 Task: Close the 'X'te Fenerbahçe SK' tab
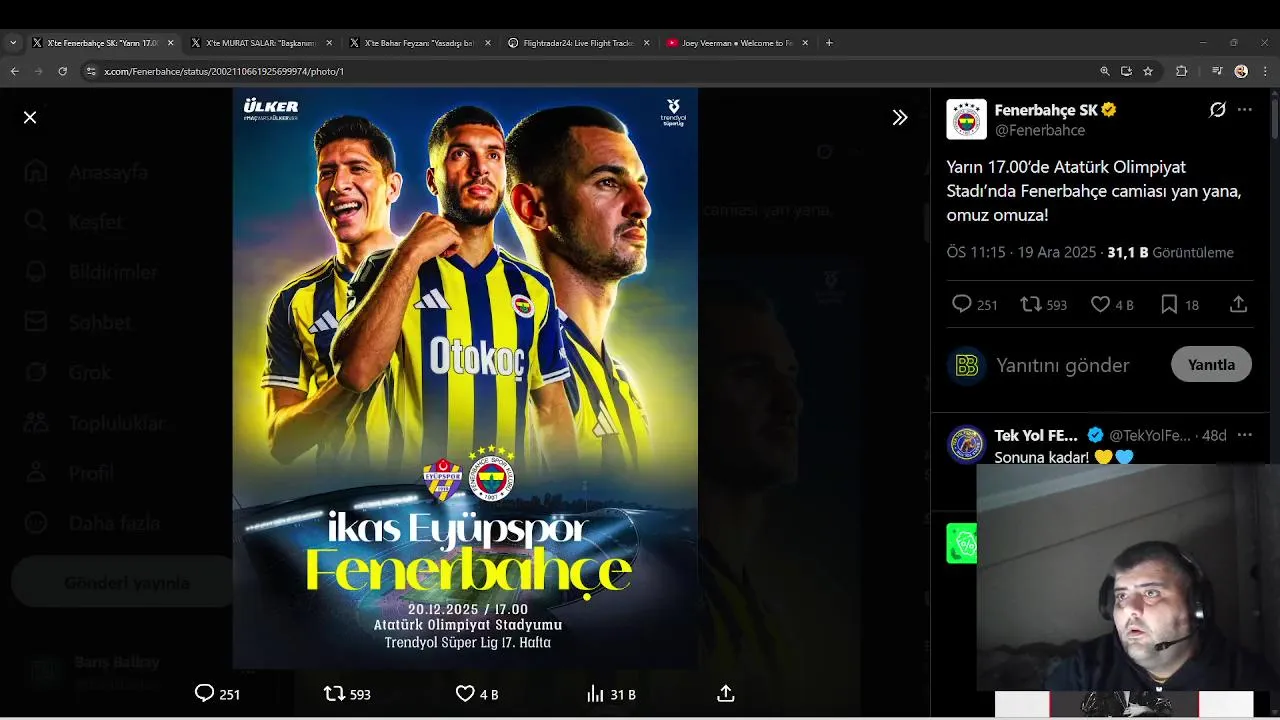coord(170,43)
